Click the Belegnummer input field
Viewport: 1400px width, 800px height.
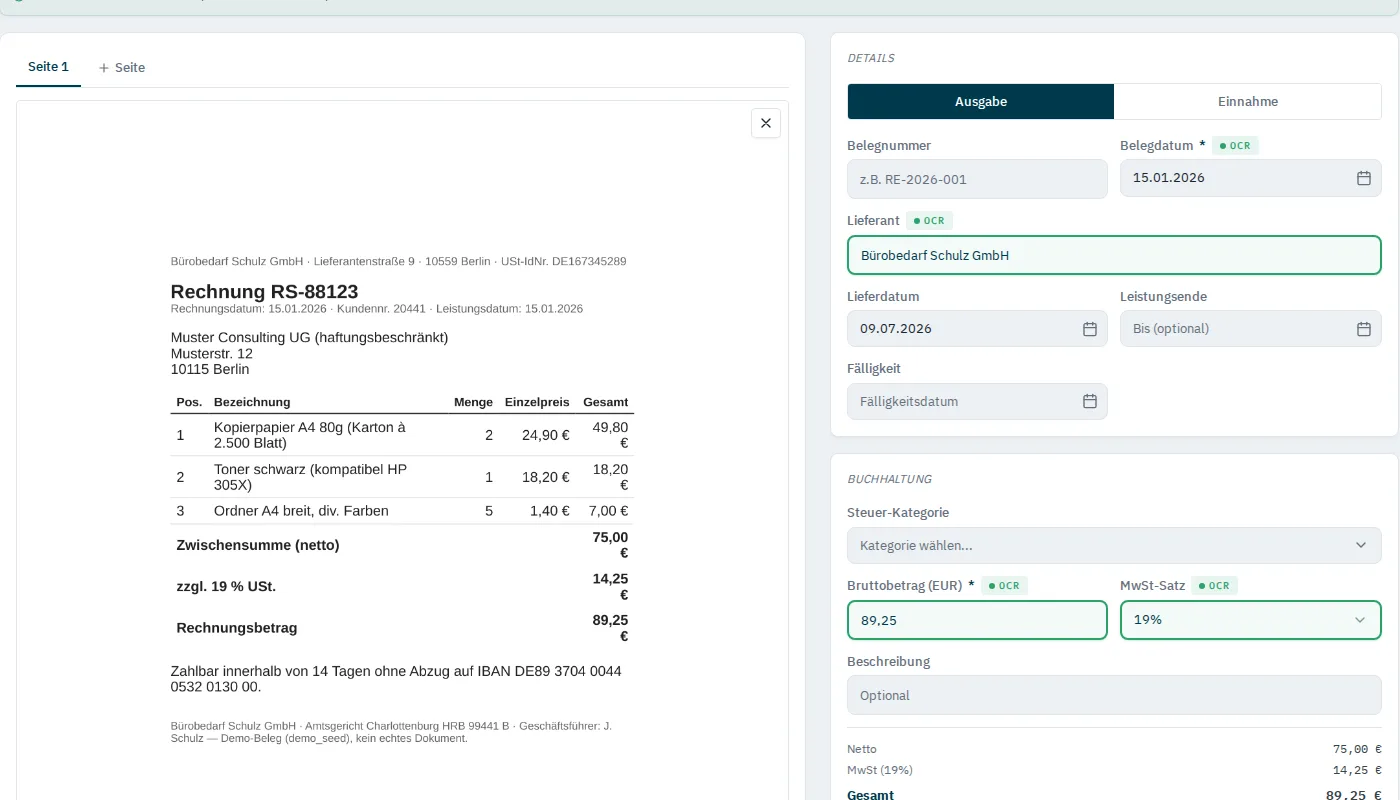(977, 180)
